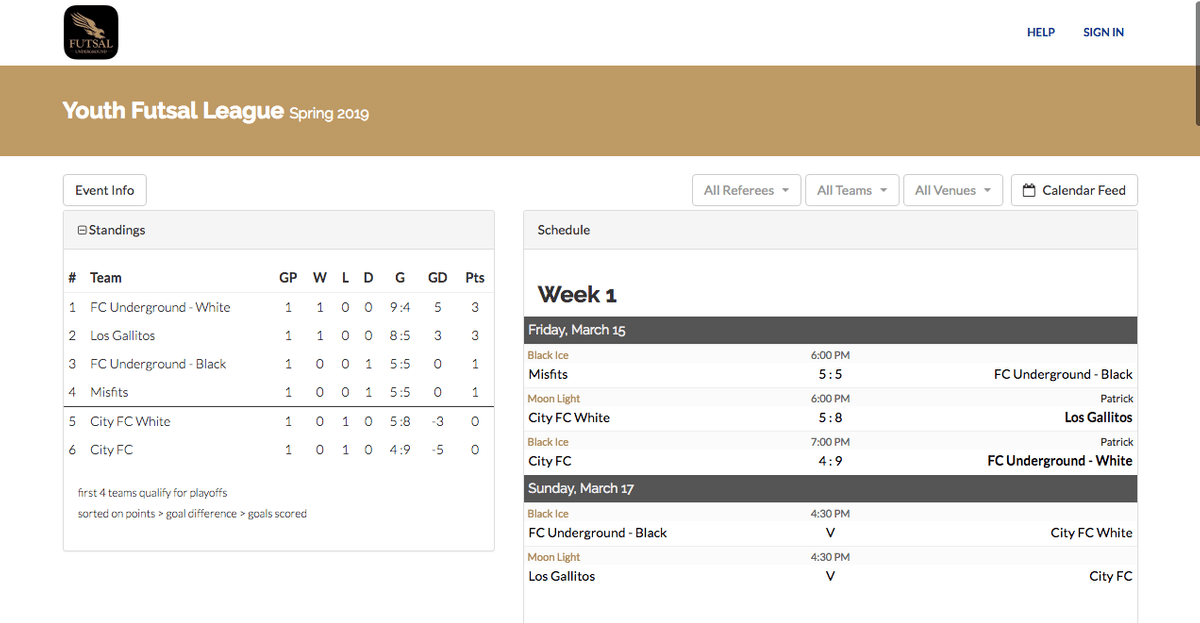Click FC Underground - Black in Friday schedule
1200x623 pixels.
1063,374
